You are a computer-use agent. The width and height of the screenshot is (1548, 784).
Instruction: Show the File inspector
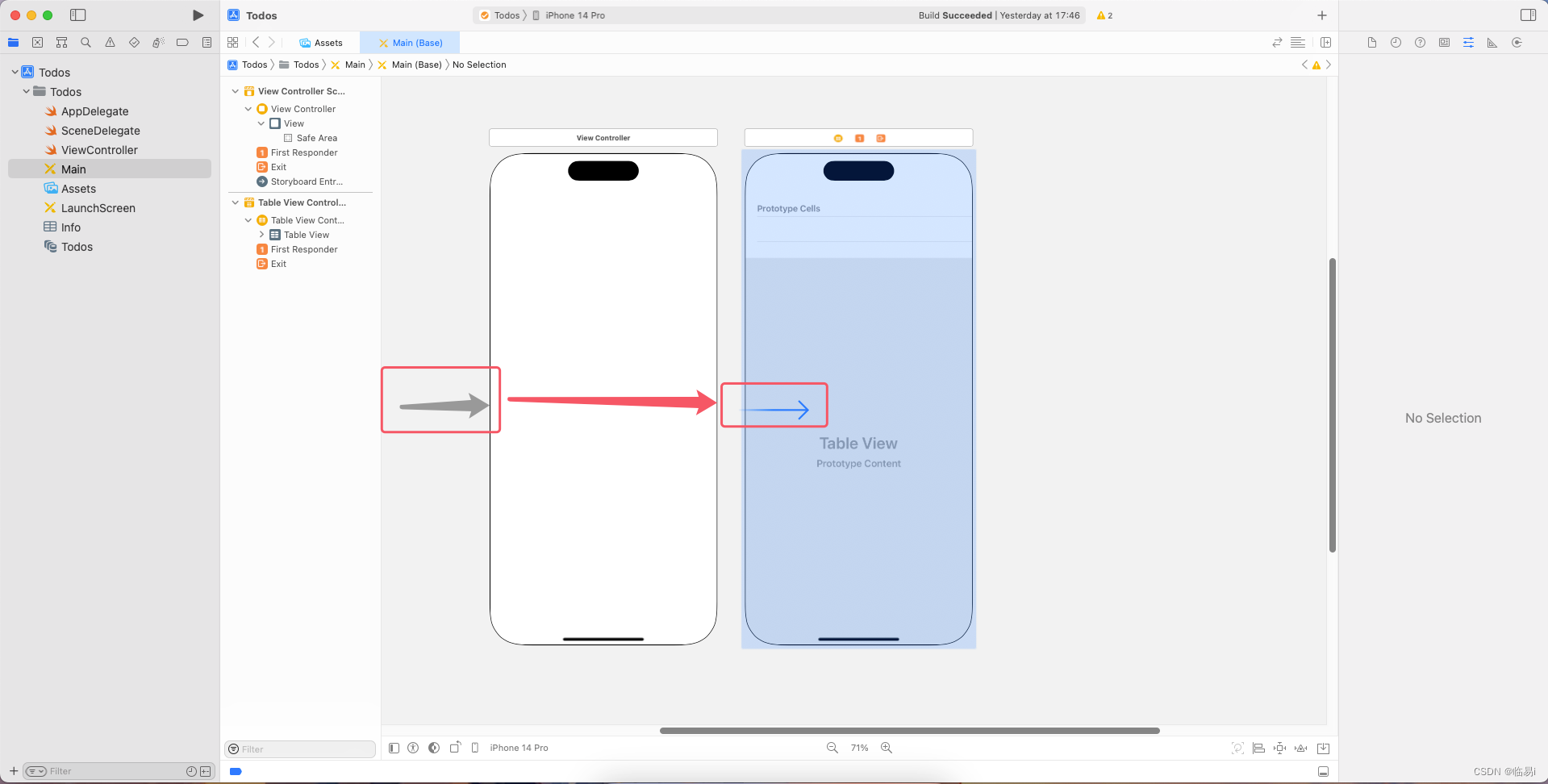pyautogui.click(x=1371, y=43)
